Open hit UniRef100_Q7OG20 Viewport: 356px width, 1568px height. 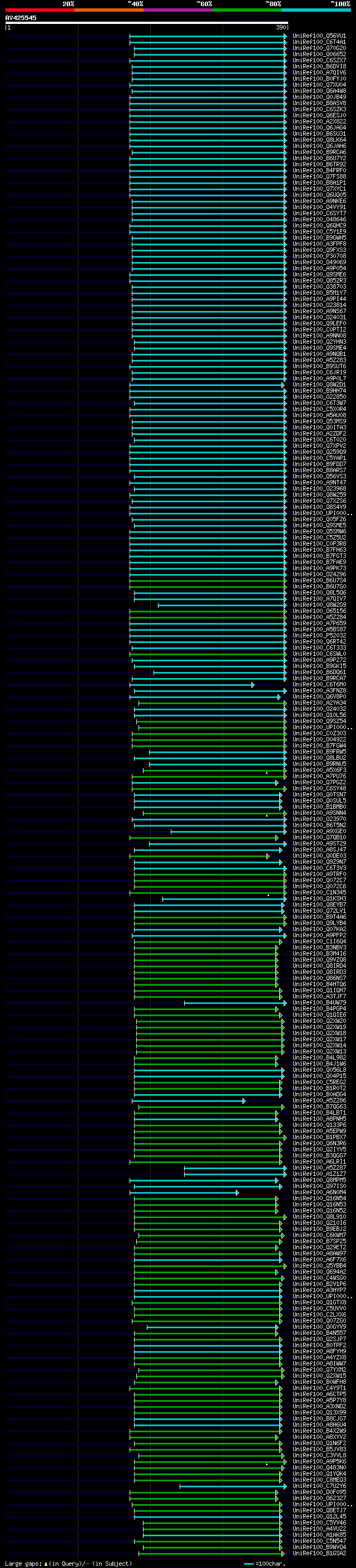(319, 48)
